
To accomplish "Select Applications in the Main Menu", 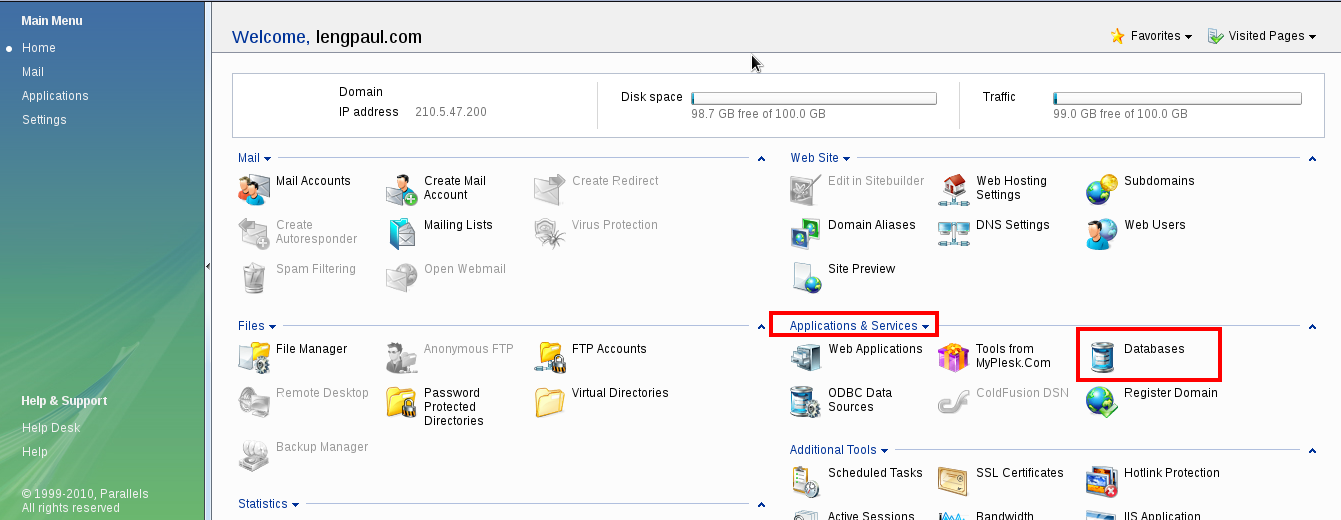I will 55,96.
